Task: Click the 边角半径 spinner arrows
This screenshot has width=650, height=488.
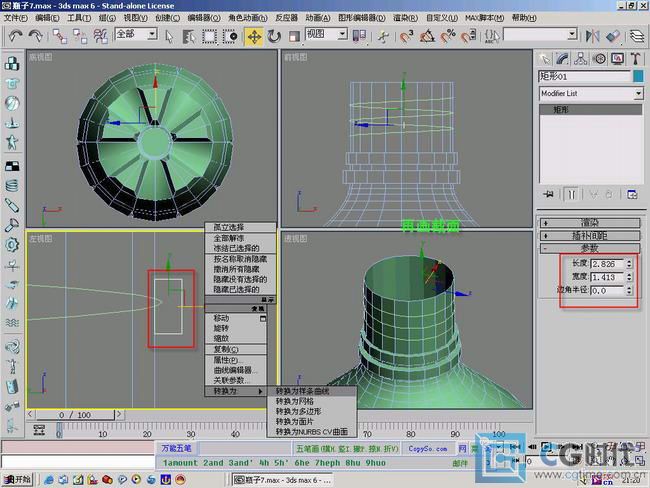Action: point(629,290)
